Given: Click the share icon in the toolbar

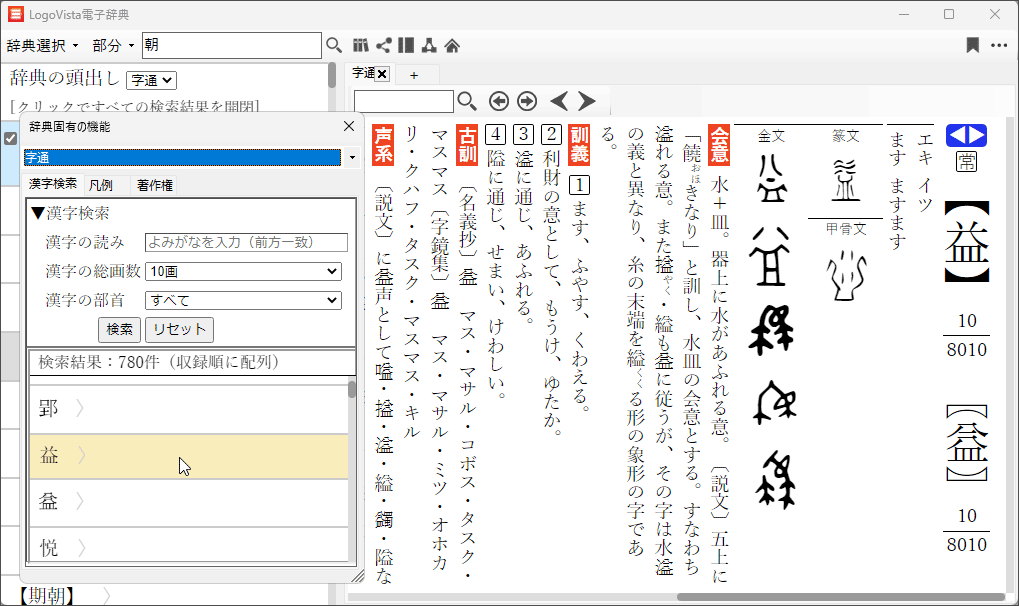Looking at the screenshot, I should 384,45.
